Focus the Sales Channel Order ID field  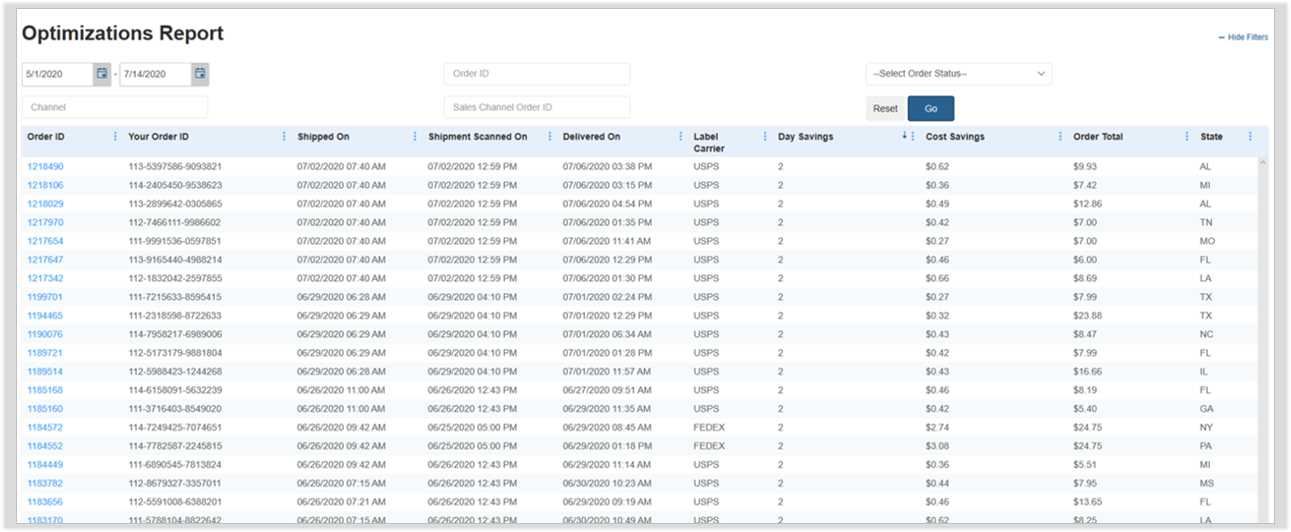(x=537, y=107)
